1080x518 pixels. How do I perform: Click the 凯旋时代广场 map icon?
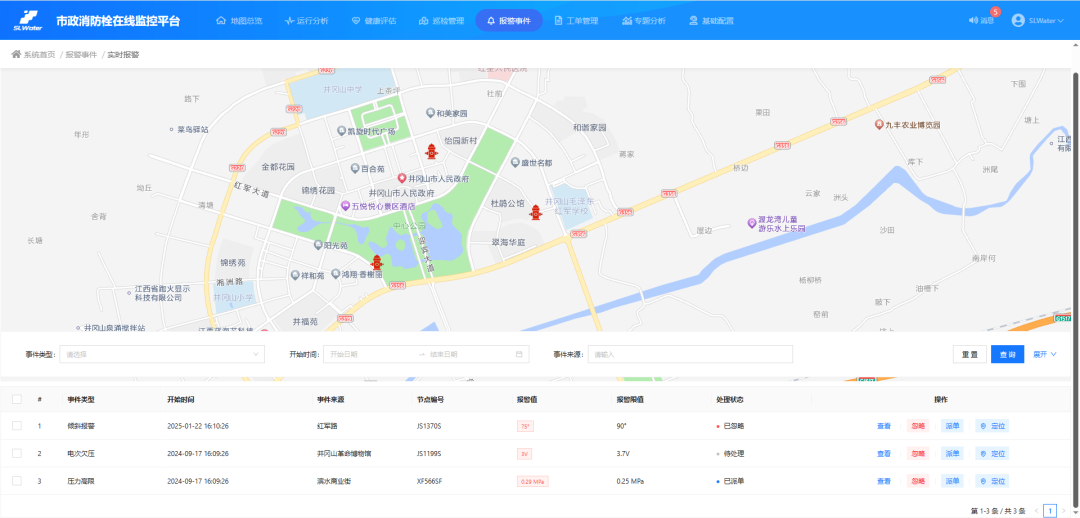pyautogui.click(x=341, y=131)
